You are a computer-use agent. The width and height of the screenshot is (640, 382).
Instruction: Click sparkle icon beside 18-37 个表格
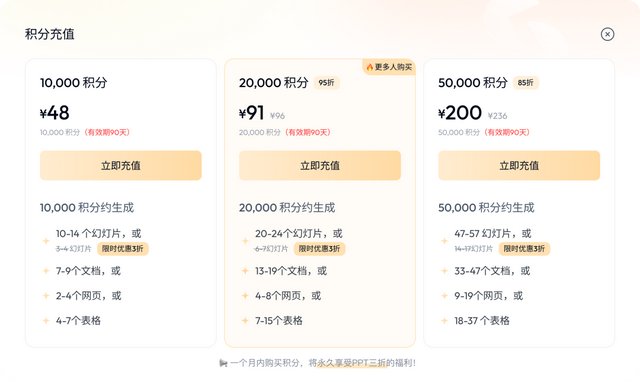coord(444,320)
